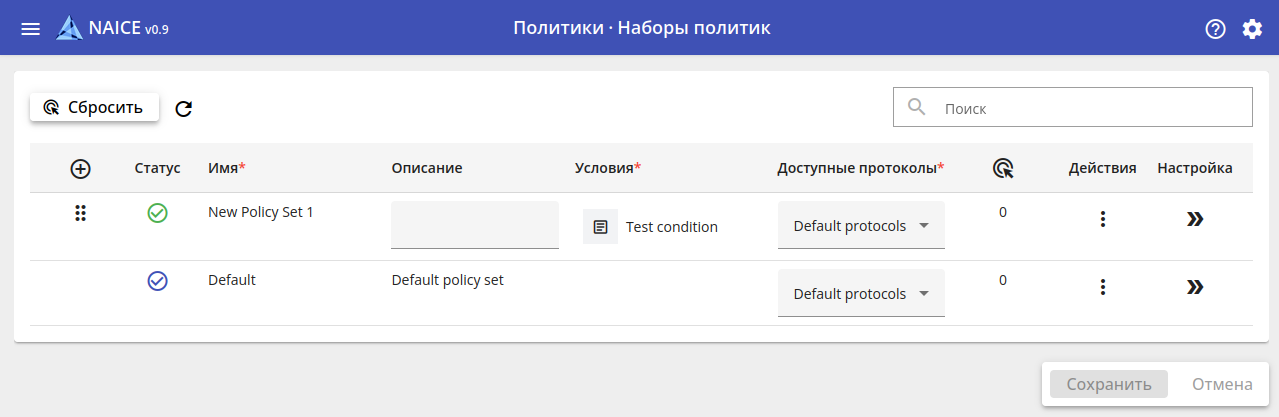Click the Сбросить reset button
This screenshot has width=1279, height=417.
(94, 107)
